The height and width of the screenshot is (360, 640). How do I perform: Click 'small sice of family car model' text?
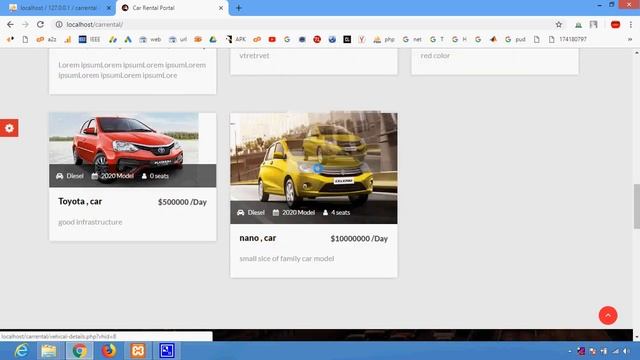click(x=287, y=258)
